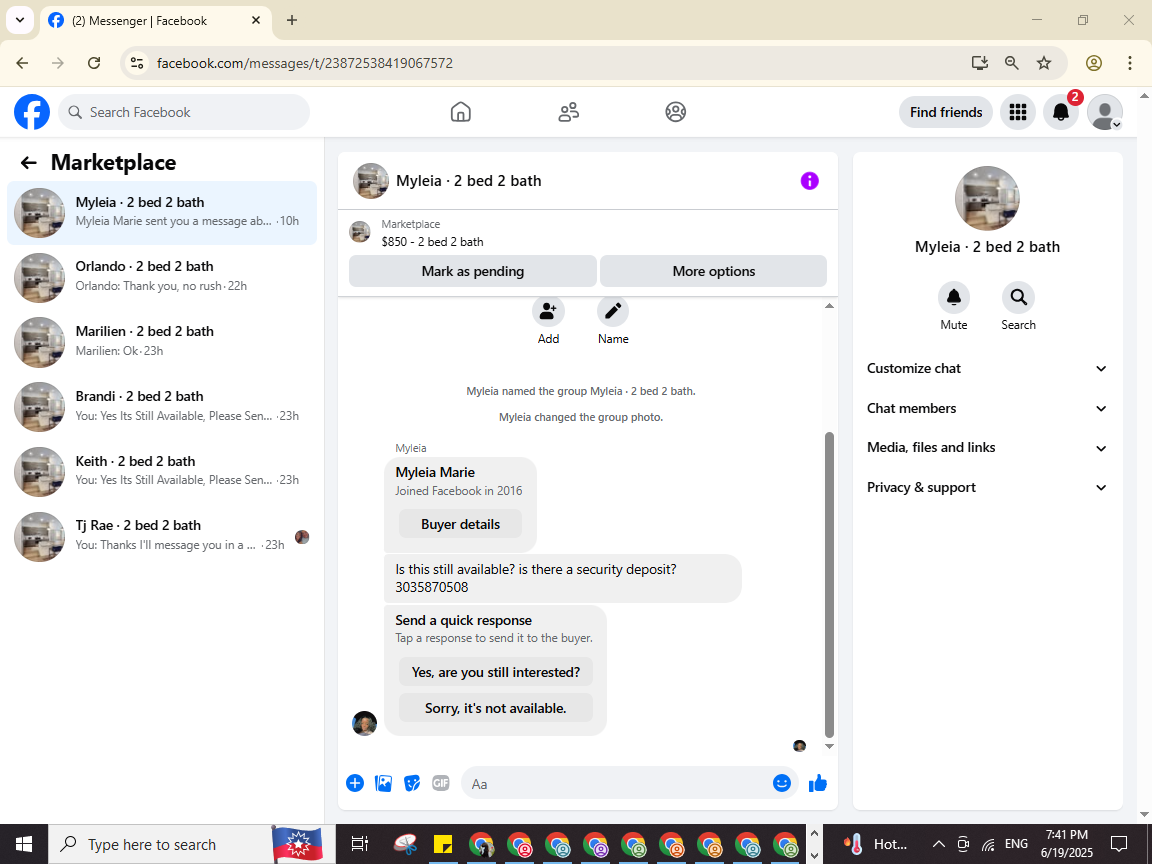Viewport: 1152px width, 864px height.
Task: Click the message input box 'Aa'
Action: (617, 783)
